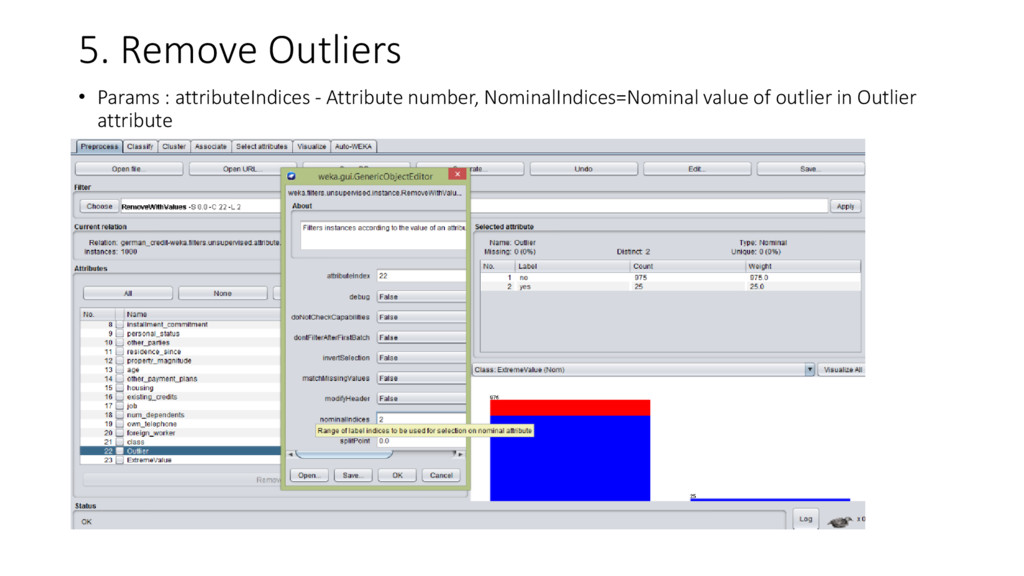Screen dimensions: 1024x576
Task: Click the right scroll arrow in the dialog
Action: tap(460, 454)
